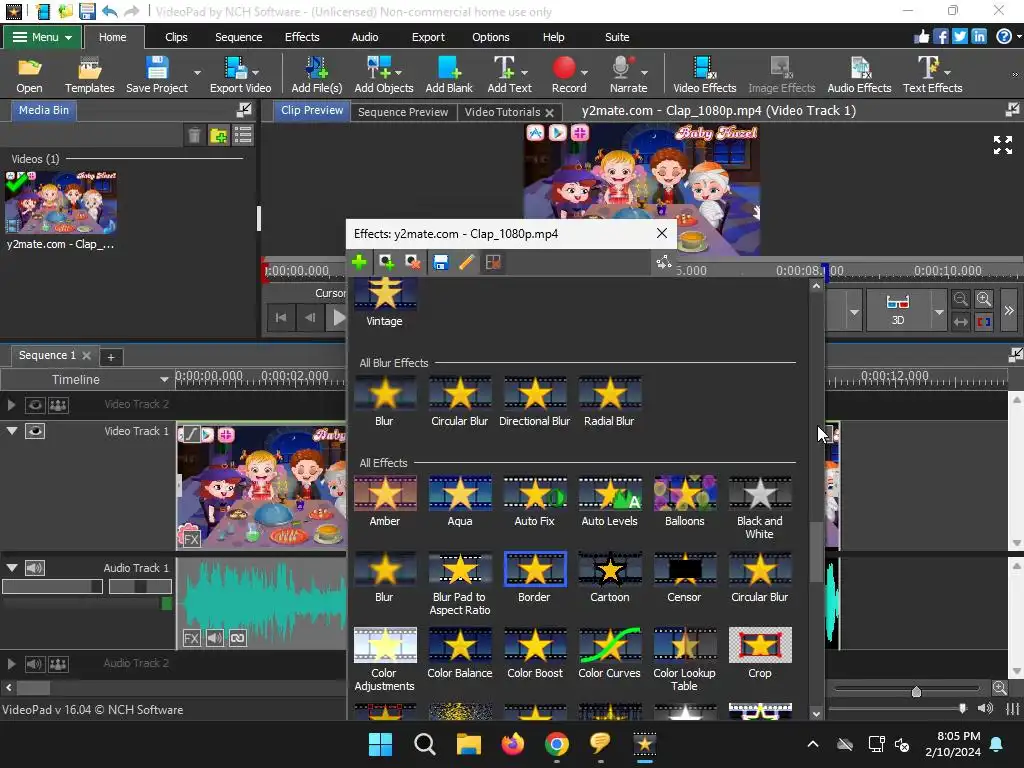This screenshot has height=768, width=1024.
Task: Select the Color Balance effect
Action: click(x=460, y=653)
